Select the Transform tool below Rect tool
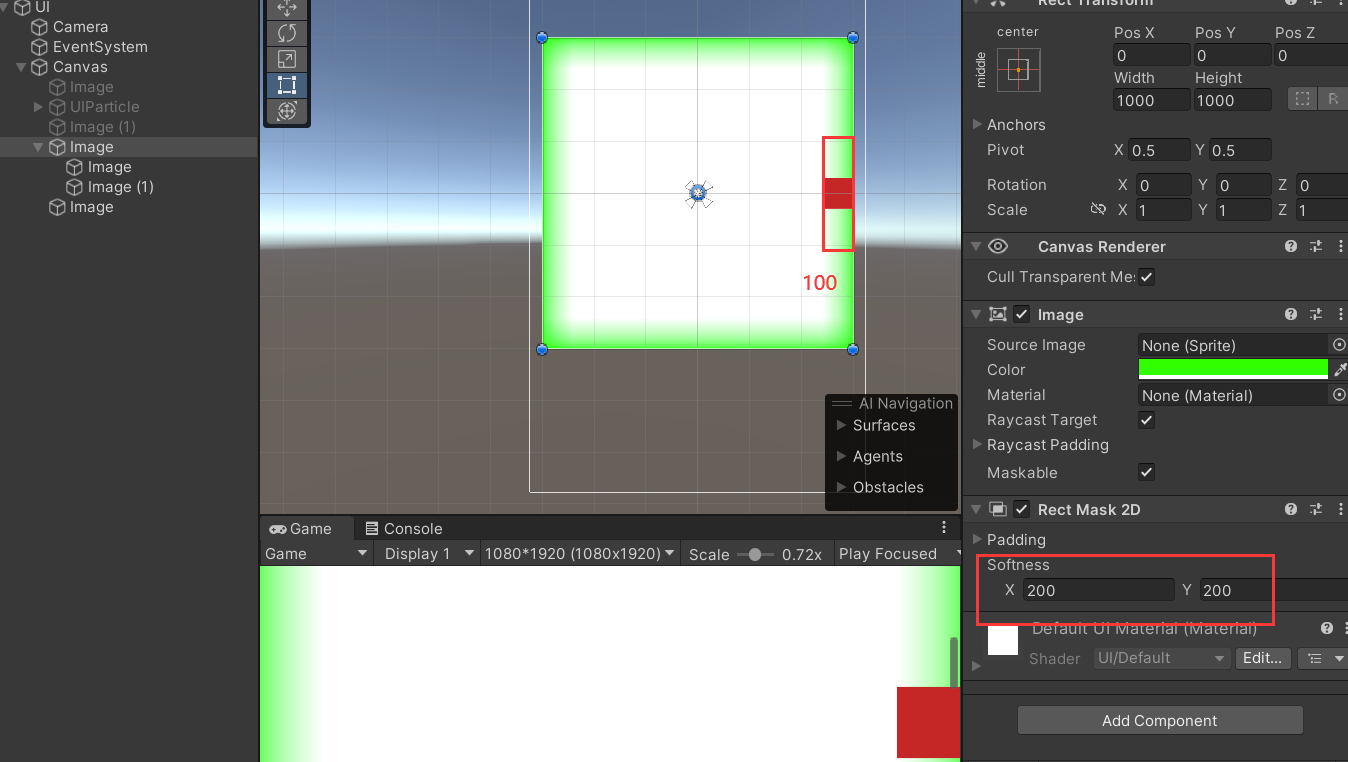 point(287,111)
